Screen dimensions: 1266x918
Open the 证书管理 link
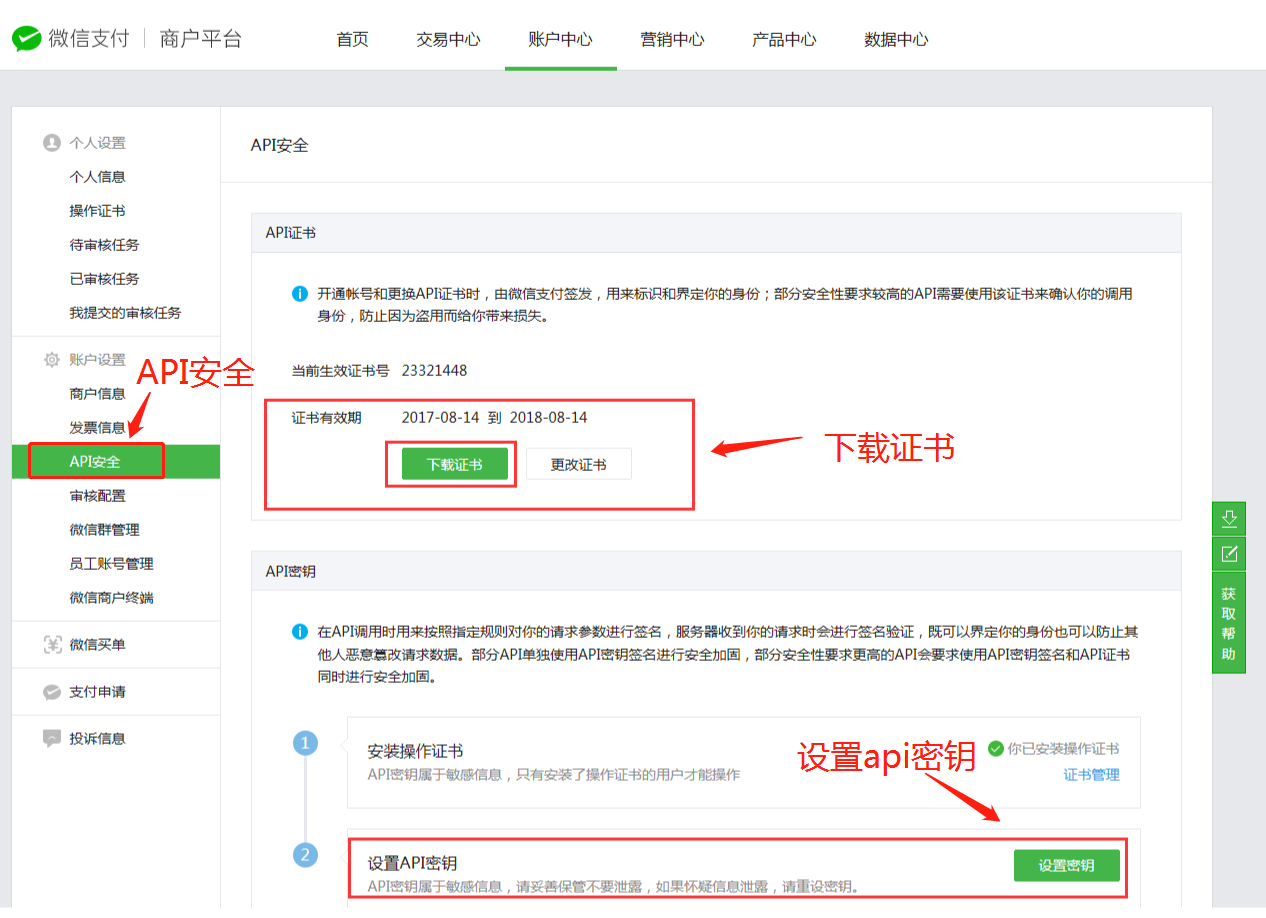click(1091, 775)
